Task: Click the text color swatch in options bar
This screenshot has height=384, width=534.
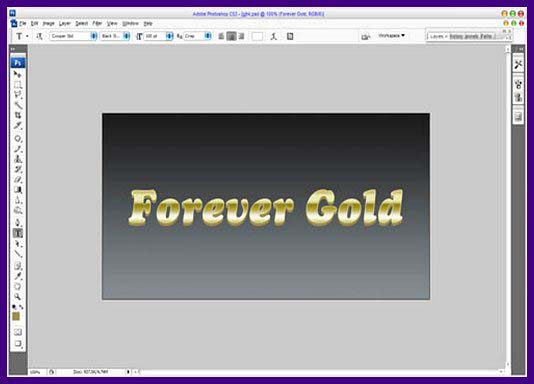Action: [257, 36]
